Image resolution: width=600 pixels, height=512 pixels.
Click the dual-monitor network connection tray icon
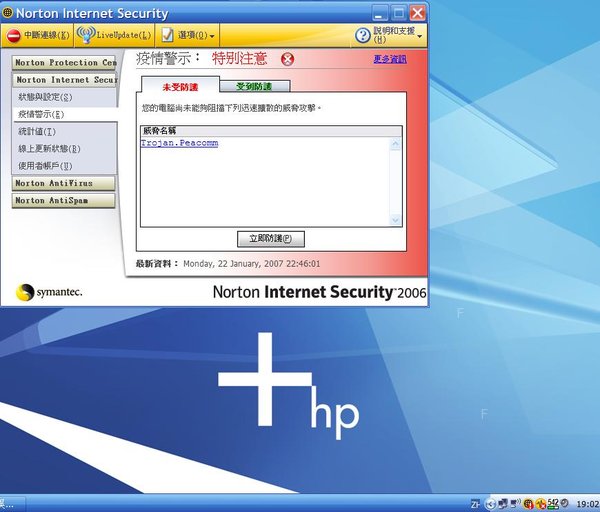point(503,504)
